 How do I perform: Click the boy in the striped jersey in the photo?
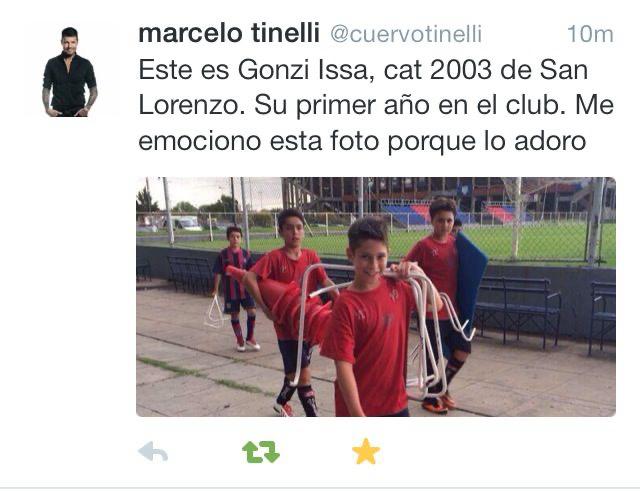click(x=236, y=288)
